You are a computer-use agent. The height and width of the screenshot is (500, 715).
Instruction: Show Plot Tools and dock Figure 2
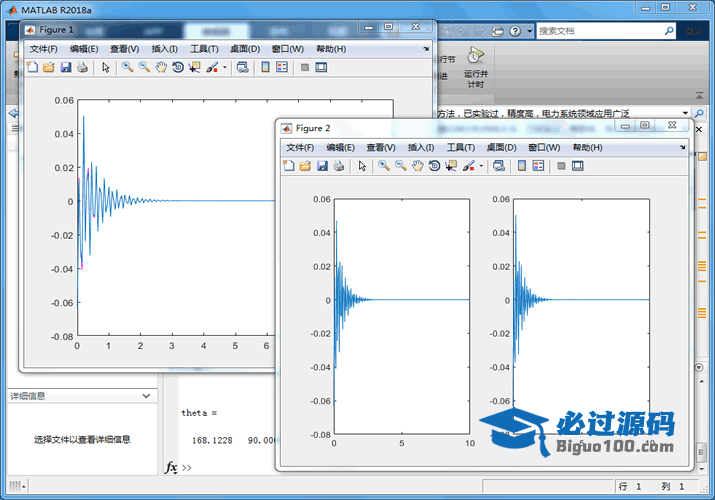[x=578, y=166]
